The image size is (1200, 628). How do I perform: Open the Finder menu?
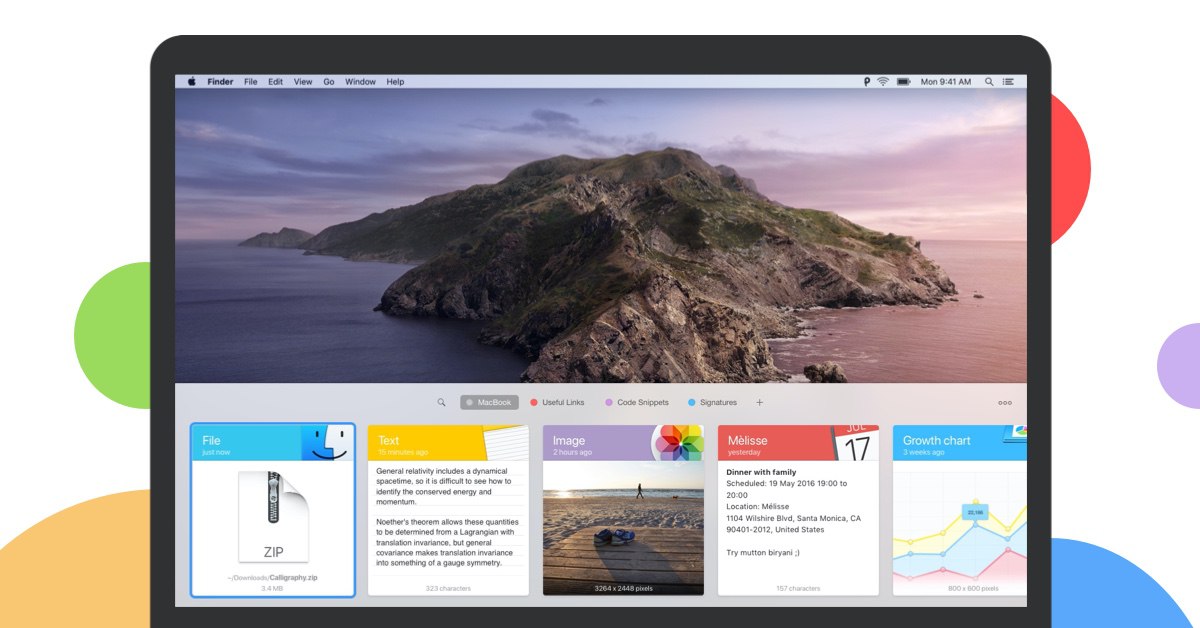point(220,82)
